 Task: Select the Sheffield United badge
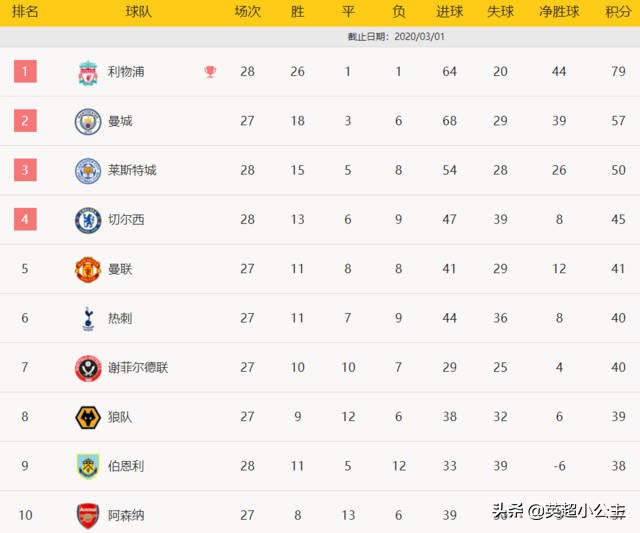coord(88,368)
